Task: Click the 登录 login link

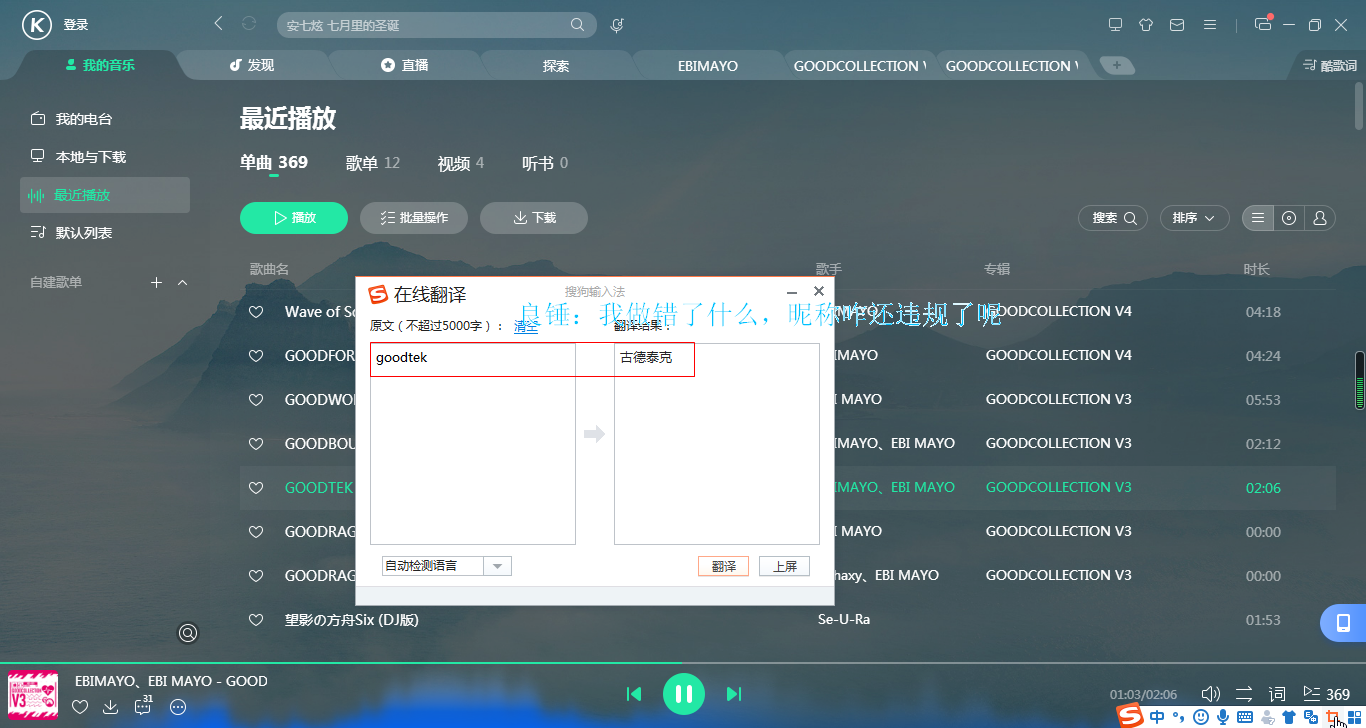Action: click(x=76, y=25)
